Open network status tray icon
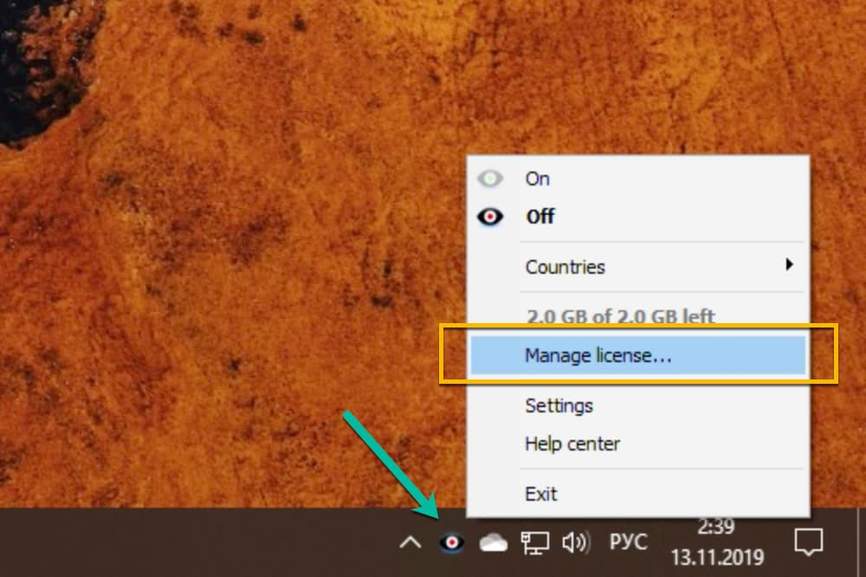Image resolution: width=866 pixels, height=577 pixels. (x=535, y=543)
